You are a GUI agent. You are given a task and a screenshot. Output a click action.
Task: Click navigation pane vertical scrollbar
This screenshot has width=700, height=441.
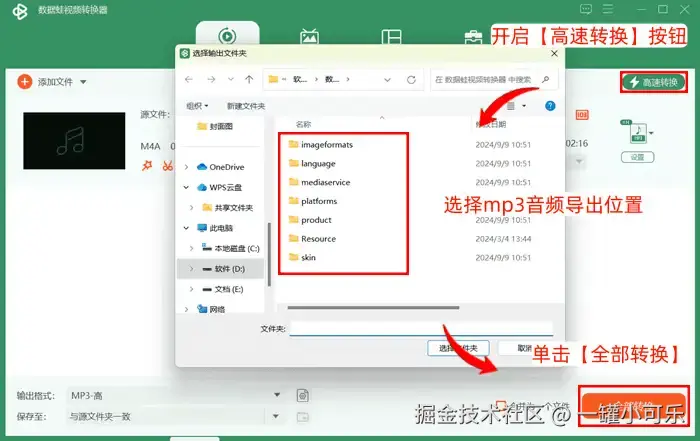269,254
